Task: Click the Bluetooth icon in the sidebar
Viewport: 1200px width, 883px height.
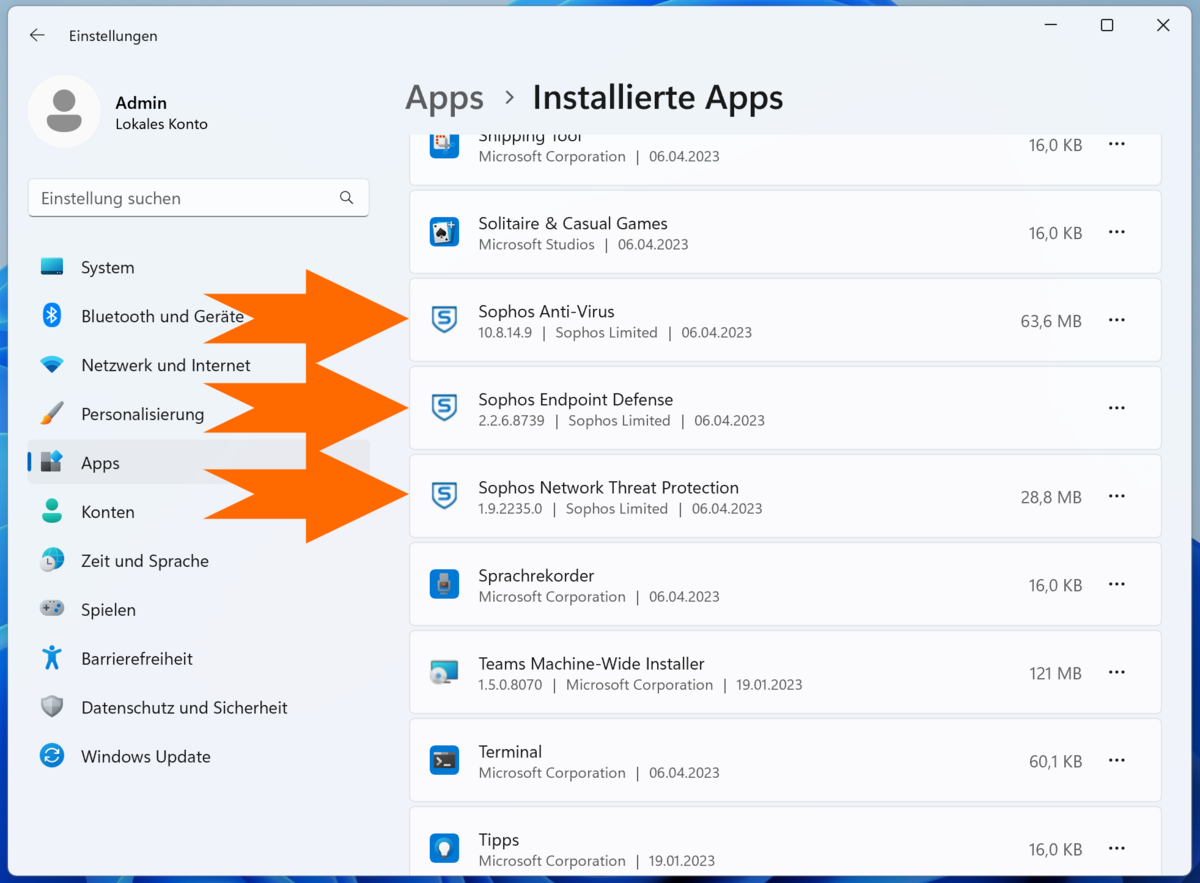Action: click(x=52, y=316)
